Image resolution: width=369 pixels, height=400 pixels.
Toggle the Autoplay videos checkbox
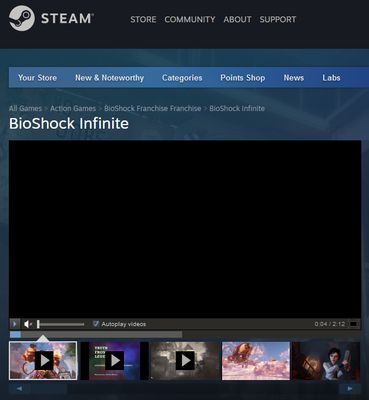[96, 324]
